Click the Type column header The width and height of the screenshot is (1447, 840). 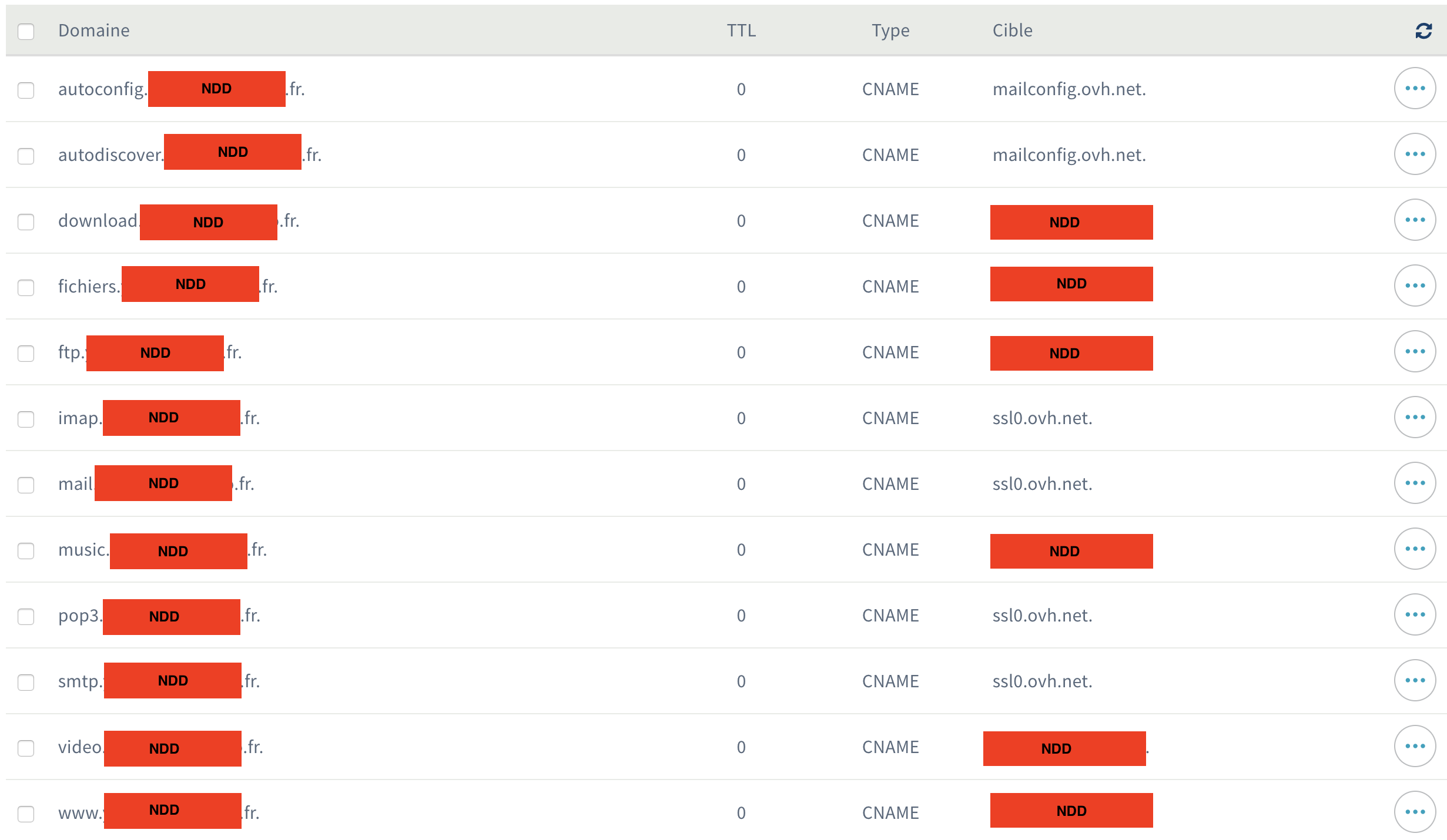coord(890,31)
